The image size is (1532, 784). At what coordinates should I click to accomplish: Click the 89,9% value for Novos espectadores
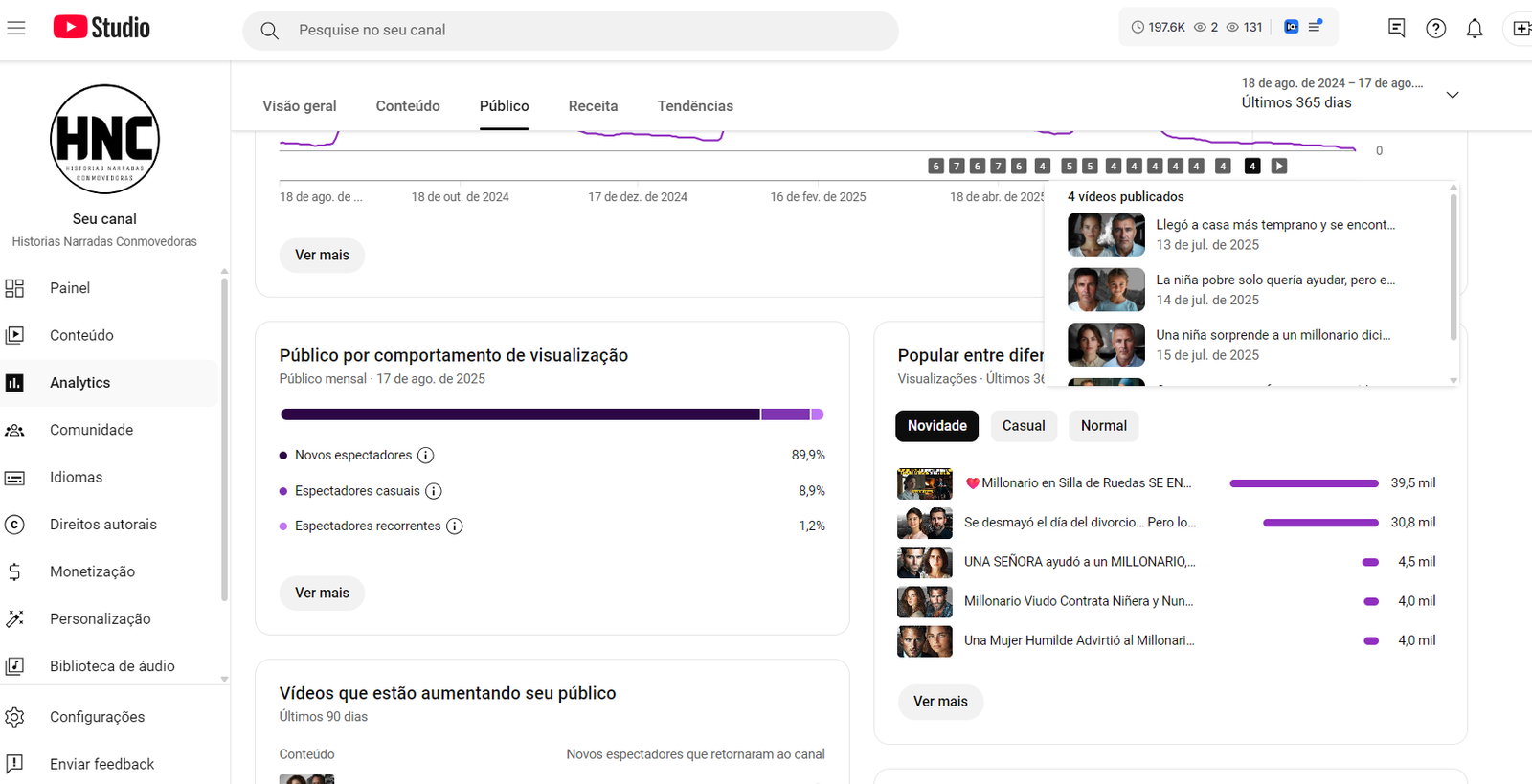click(x=808, y=456)
